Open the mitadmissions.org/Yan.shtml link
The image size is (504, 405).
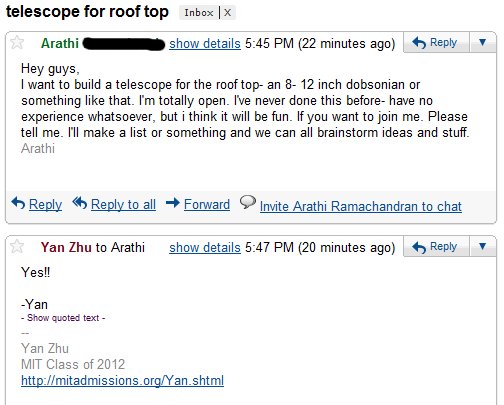point(122,380)
